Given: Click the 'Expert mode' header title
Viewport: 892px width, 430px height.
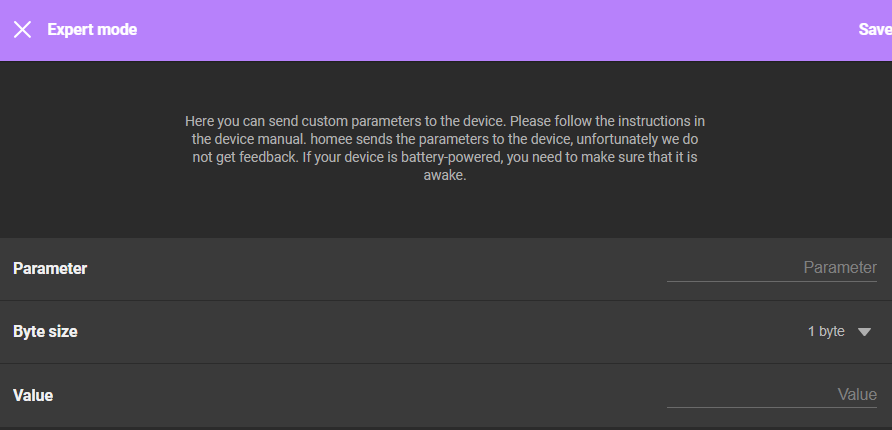Looking at the screenshot, I should point(92,30).
